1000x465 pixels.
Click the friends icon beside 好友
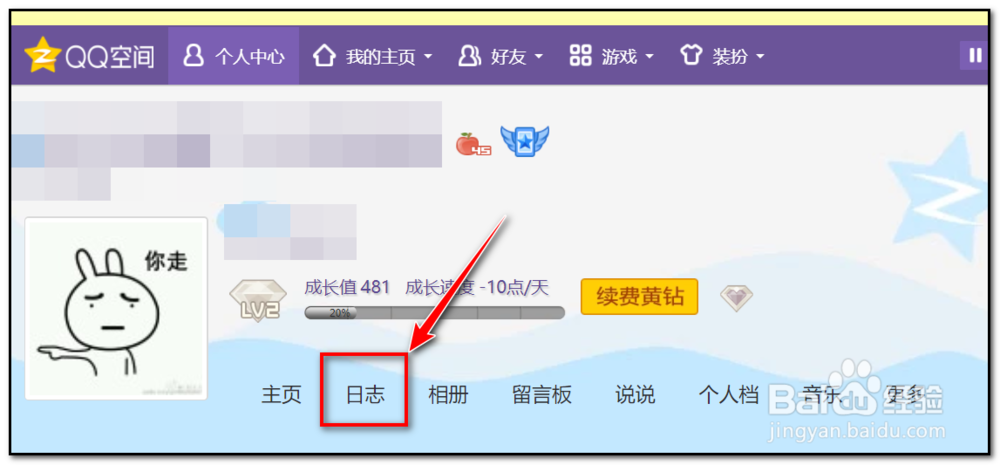click(x=470, y=56)
